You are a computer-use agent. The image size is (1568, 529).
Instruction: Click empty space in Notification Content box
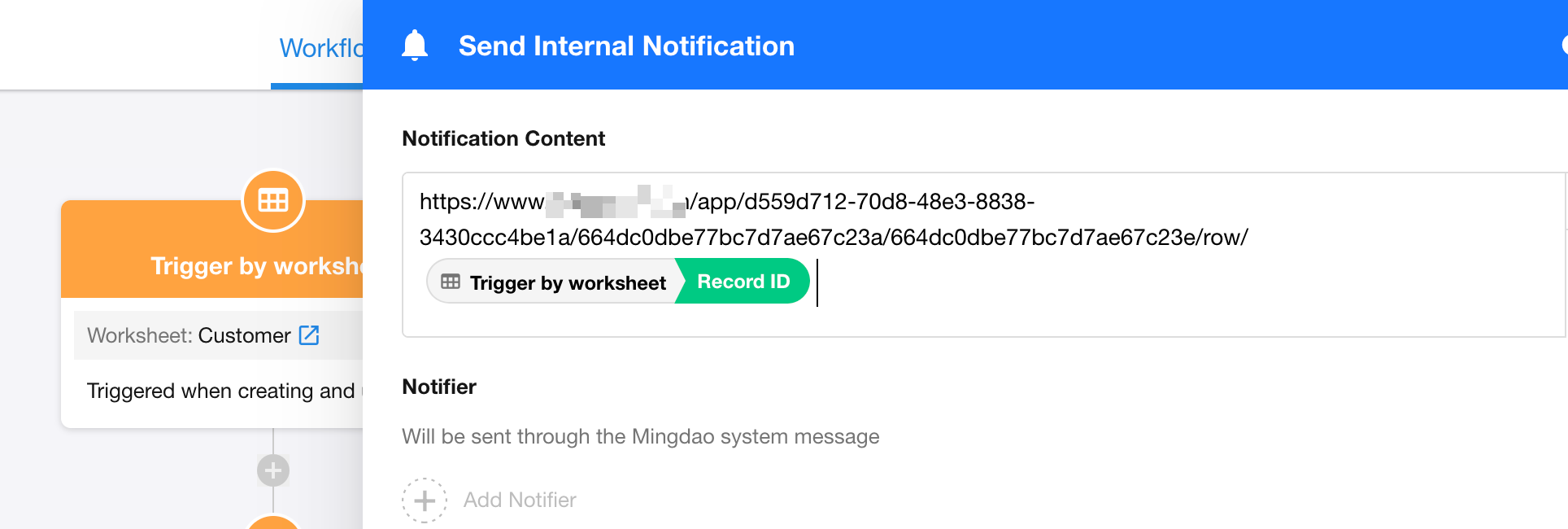[x=1139, y=301]
